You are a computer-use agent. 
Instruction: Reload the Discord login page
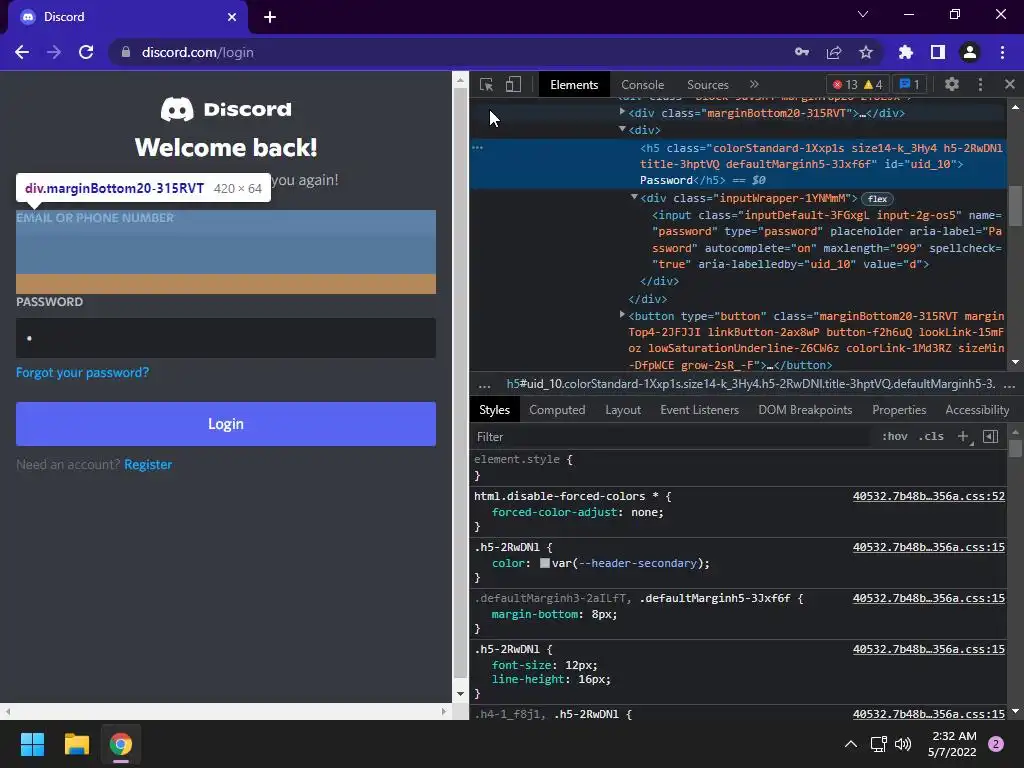[x=86, y=52]
